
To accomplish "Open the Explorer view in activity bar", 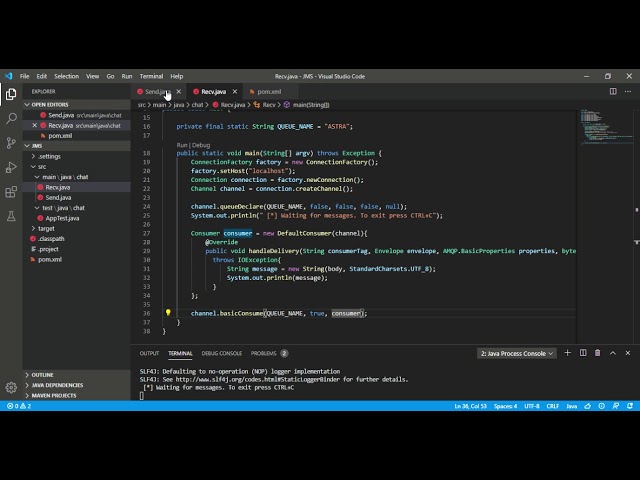I will point(11,94).
